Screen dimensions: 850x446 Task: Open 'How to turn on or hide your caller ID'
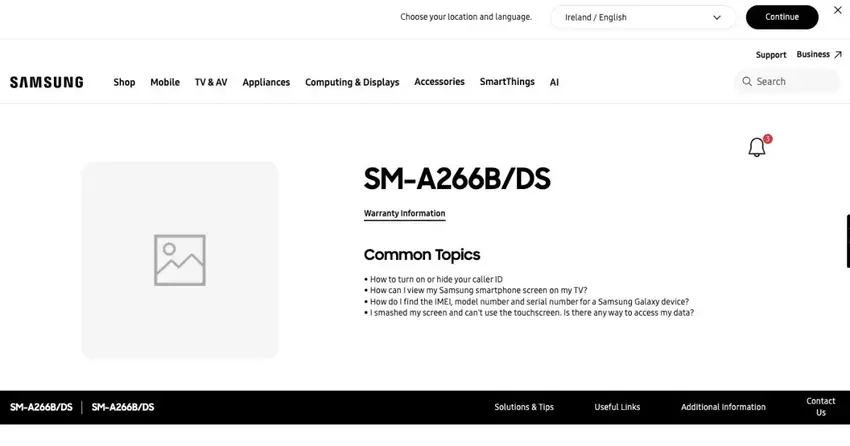[436, 280]
